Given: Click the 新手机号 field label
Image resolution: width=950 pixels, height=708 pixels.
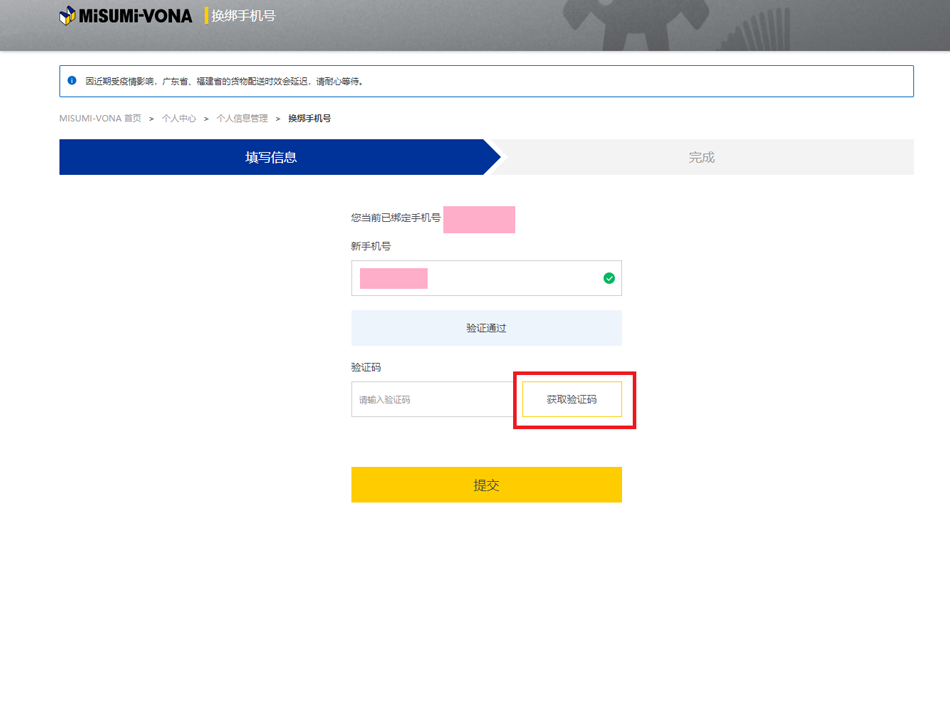Looking at the screenshot, I should point(371,246).
